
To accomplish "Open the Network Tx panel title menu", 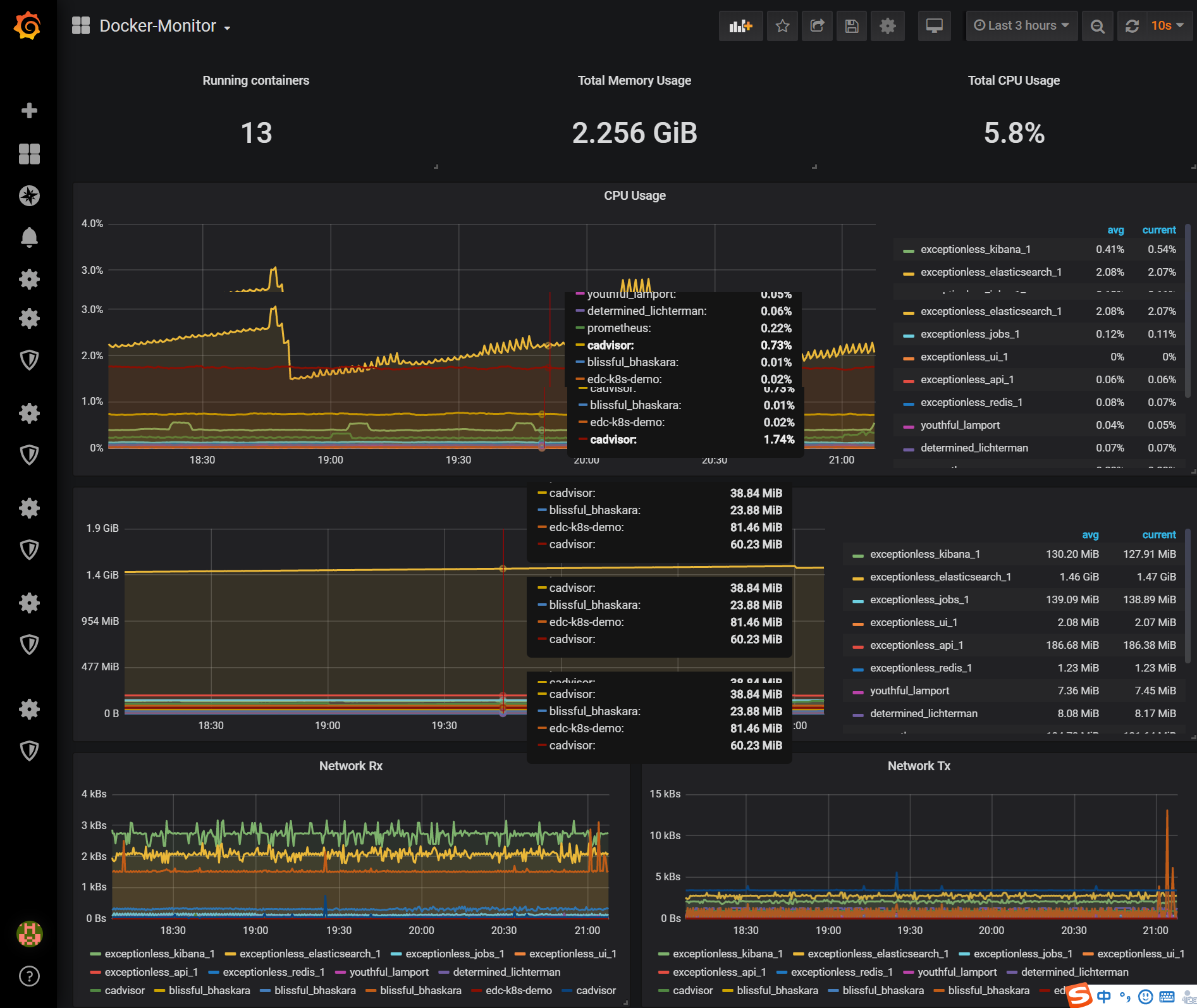I will pos(919,766).
